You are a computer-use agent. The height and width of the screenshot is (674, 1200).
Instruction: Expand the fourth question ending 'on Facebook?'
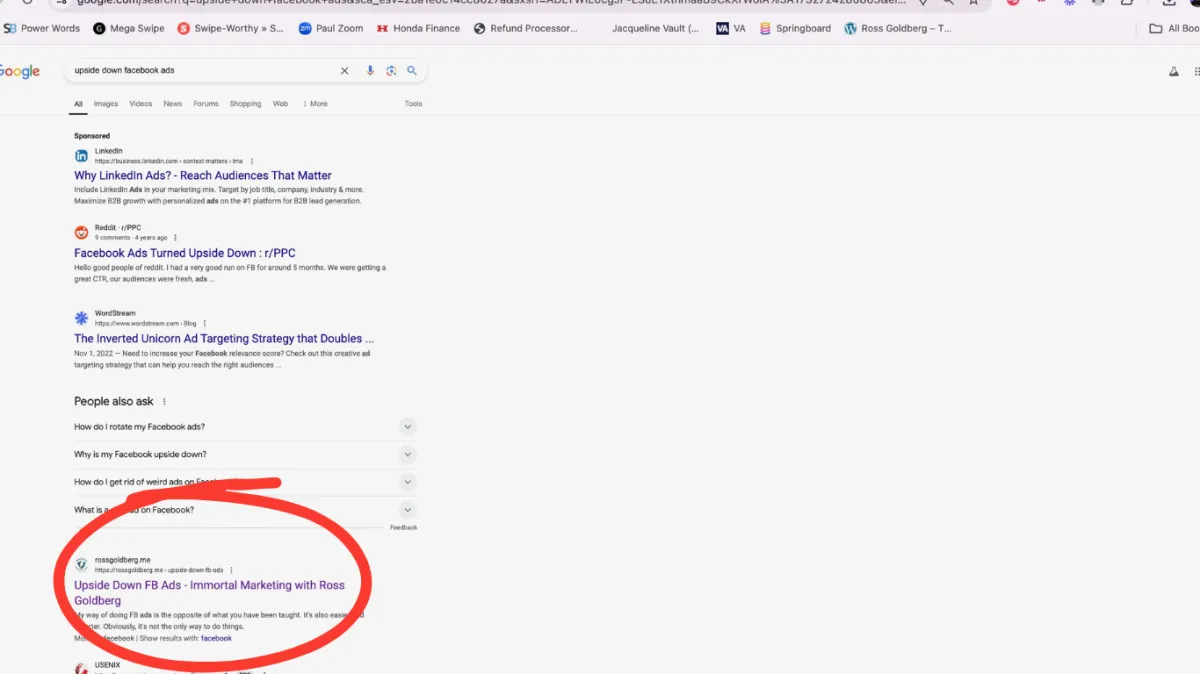click(245, 510)
